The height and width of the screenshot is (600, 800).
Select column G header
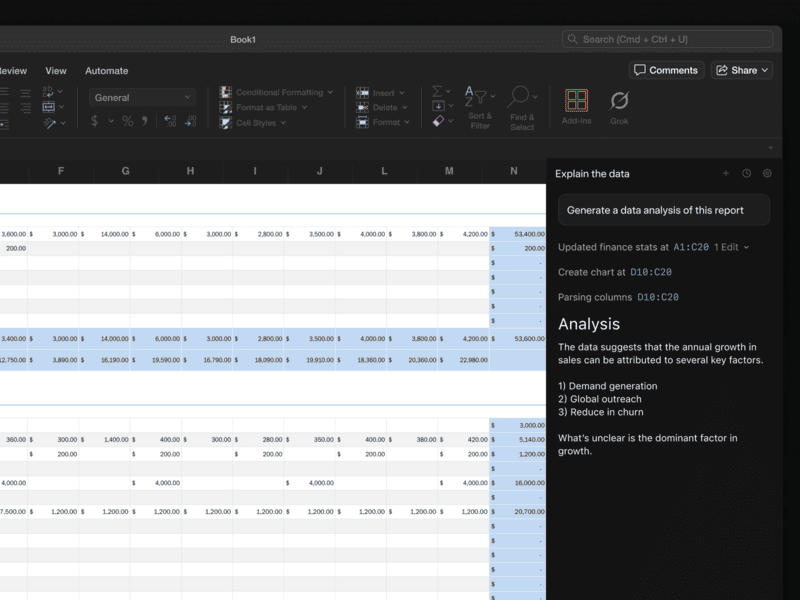[x=126, y=171]
